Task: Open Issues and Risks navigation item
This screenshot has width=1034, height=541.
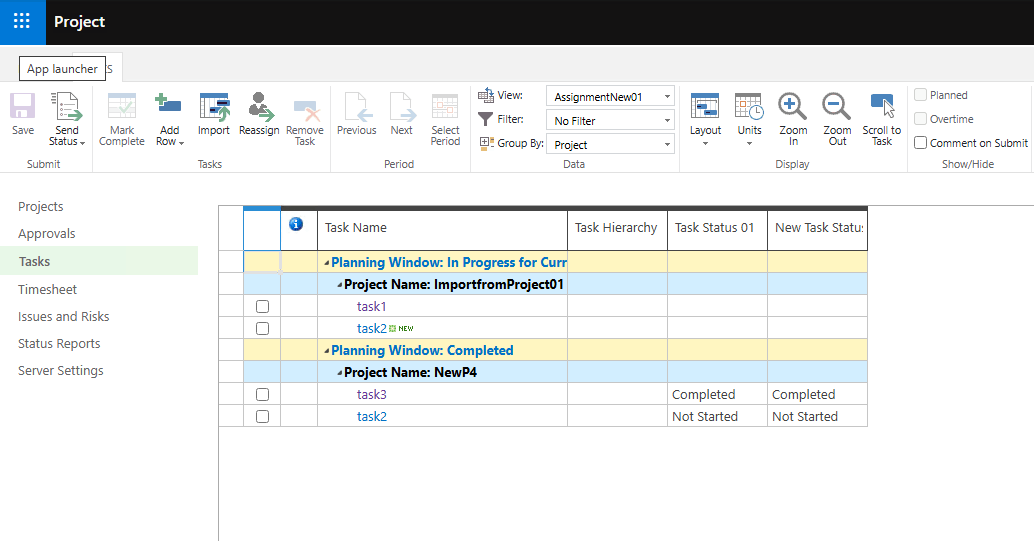Action: (x=64, y=316)
